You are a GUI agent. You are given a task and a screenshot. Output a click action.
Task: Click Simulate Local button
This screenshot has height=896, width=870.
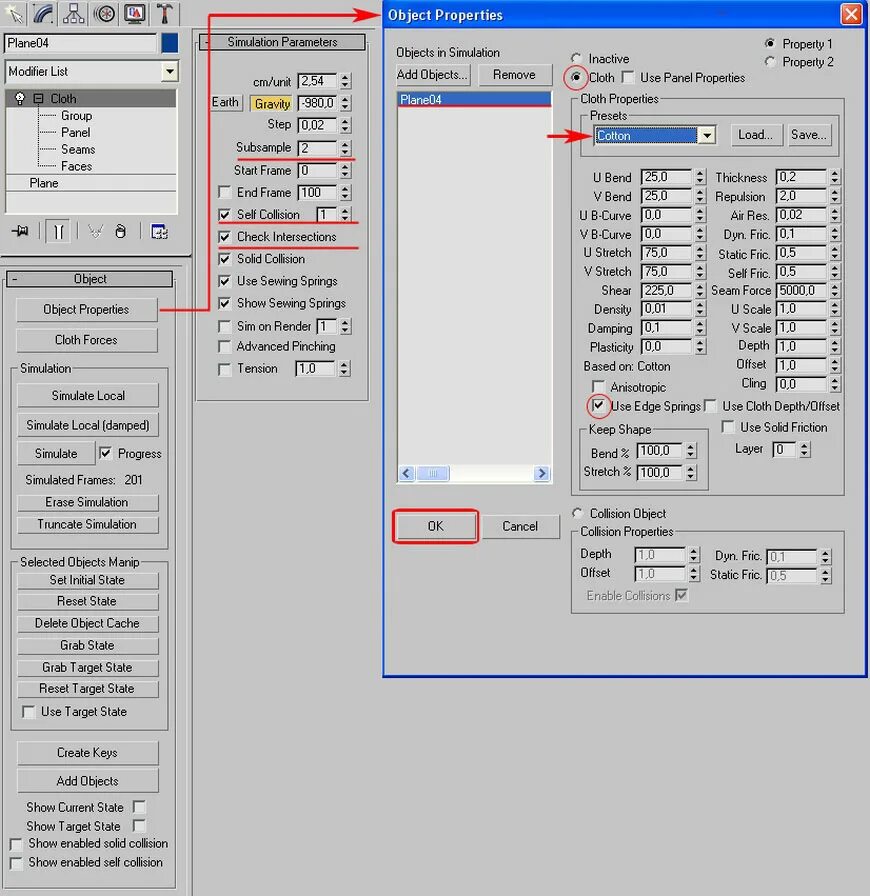click(x=88, y=395)
